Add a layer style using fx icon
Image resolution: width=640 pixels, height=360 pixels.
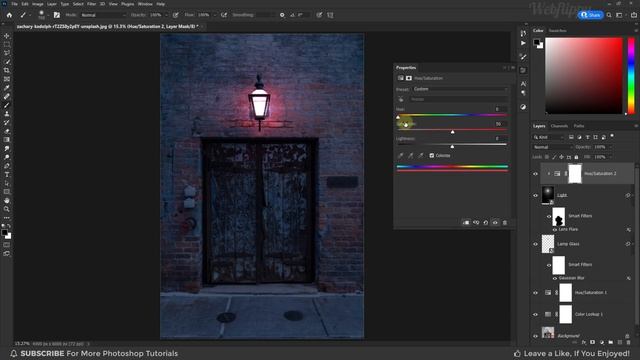click(x=584, y=342)
